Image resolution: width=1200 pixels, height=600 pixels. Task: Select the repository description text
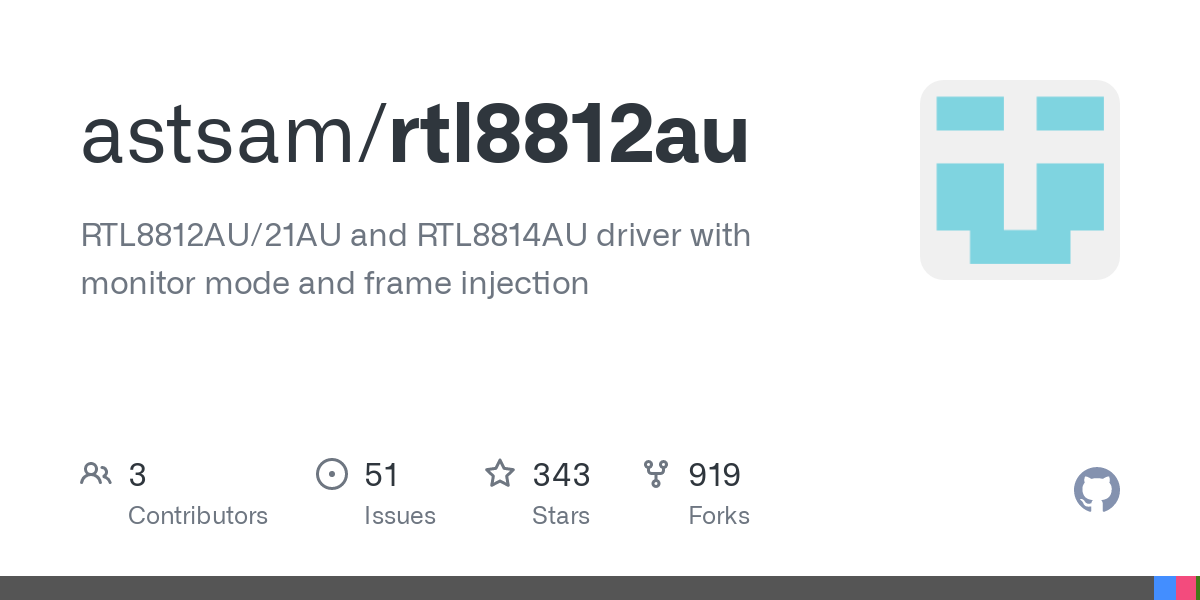click(x=415, y=260)
